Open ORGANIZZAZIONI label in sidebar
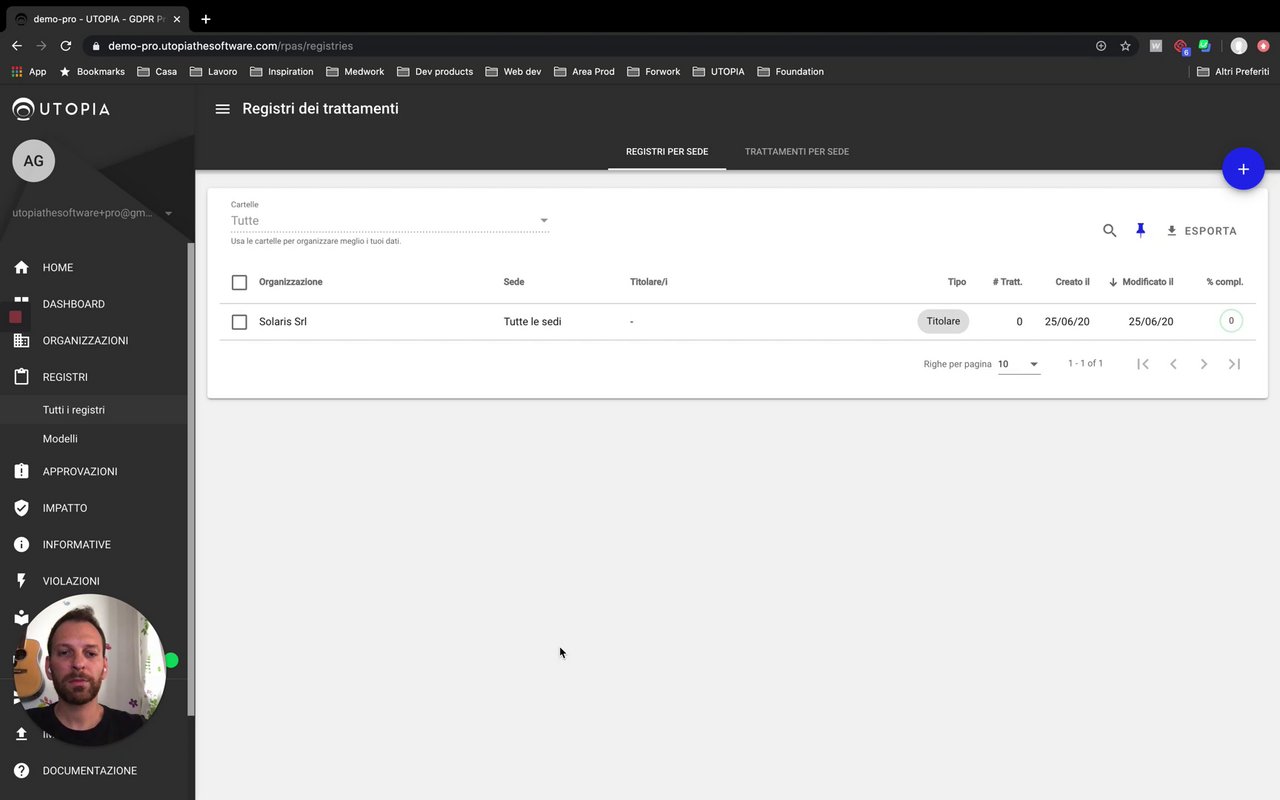The height and width of the screenshot is (800, 1280). click(x=85, y=341)
